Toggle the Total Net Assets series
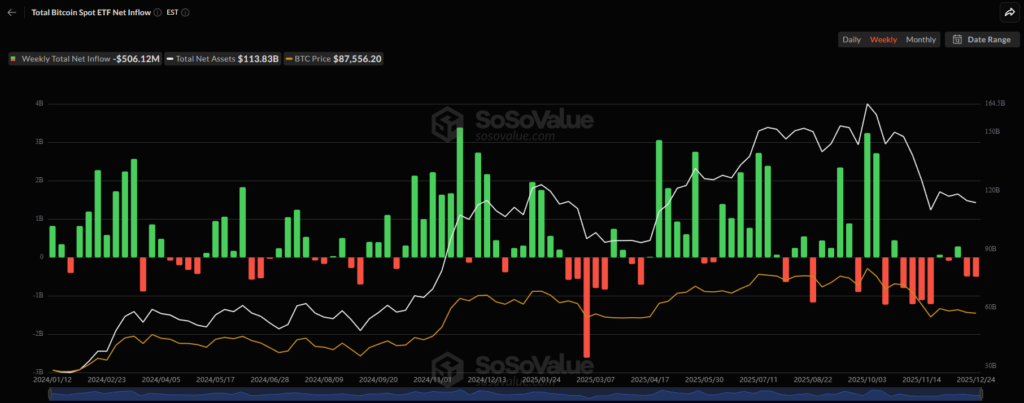Screen dimensions: 1024x403 click(x=222, y=59)
